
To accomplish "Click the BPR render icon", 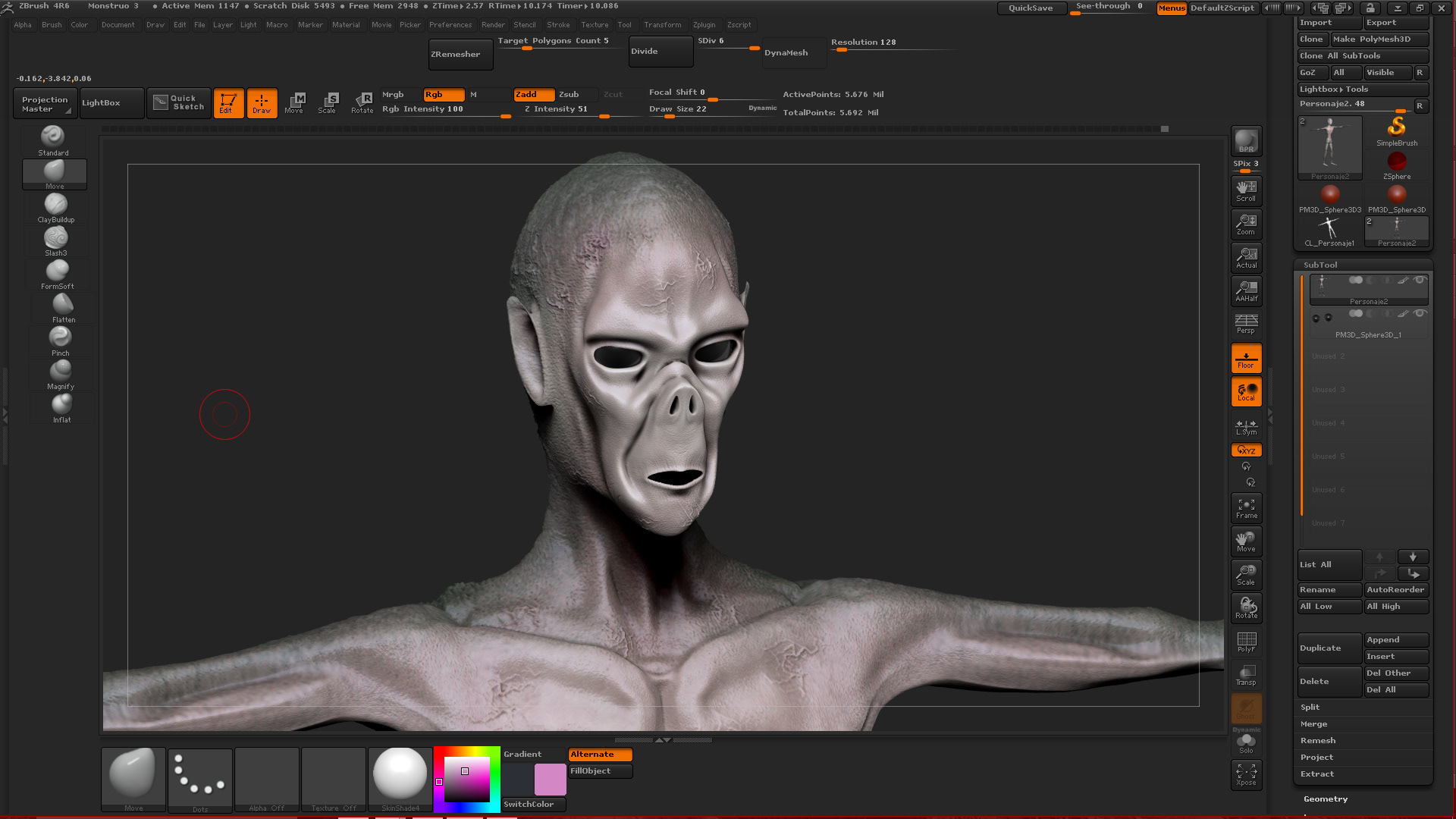I will click(1246, 142).
